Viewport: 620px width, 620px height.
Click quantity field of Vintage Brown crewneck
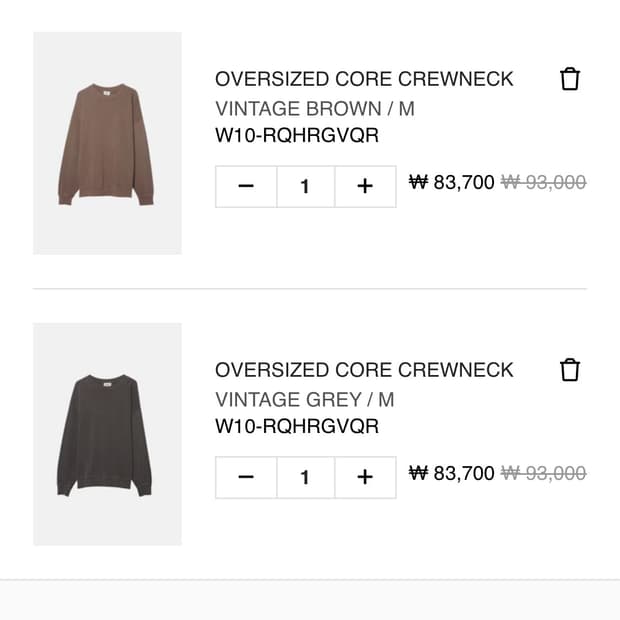coord(305,187)
